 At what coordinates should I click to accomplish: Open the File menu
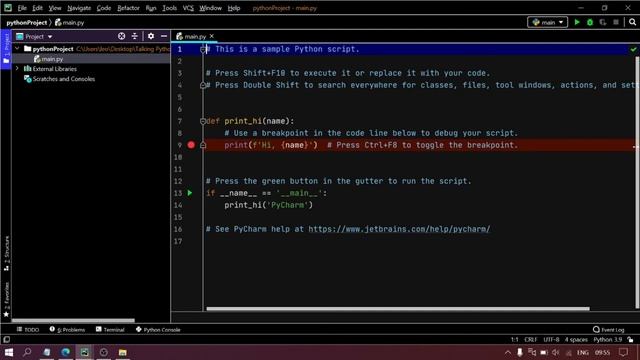coord(22,8)
